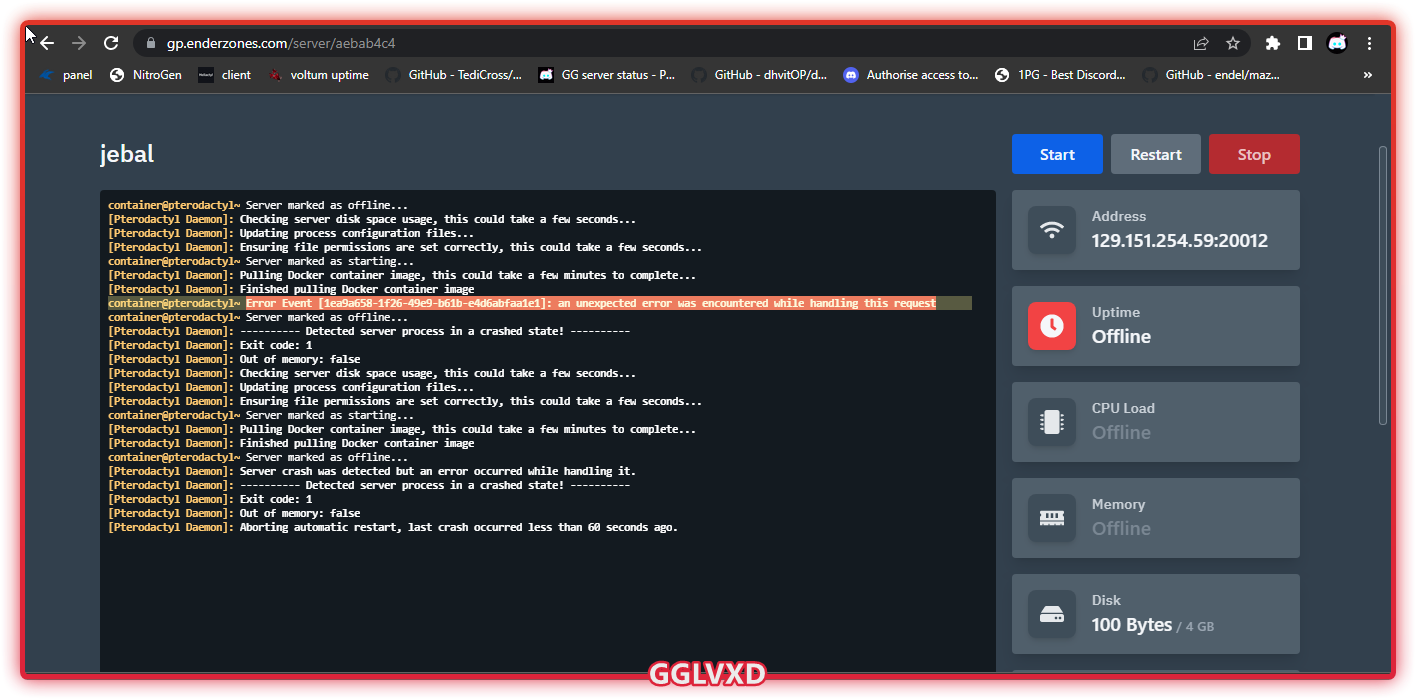Screen dimensions: 1416x700
Task: Open the Extensions puzzle icon in the toolbar
Action: (x=1272, y=43)
